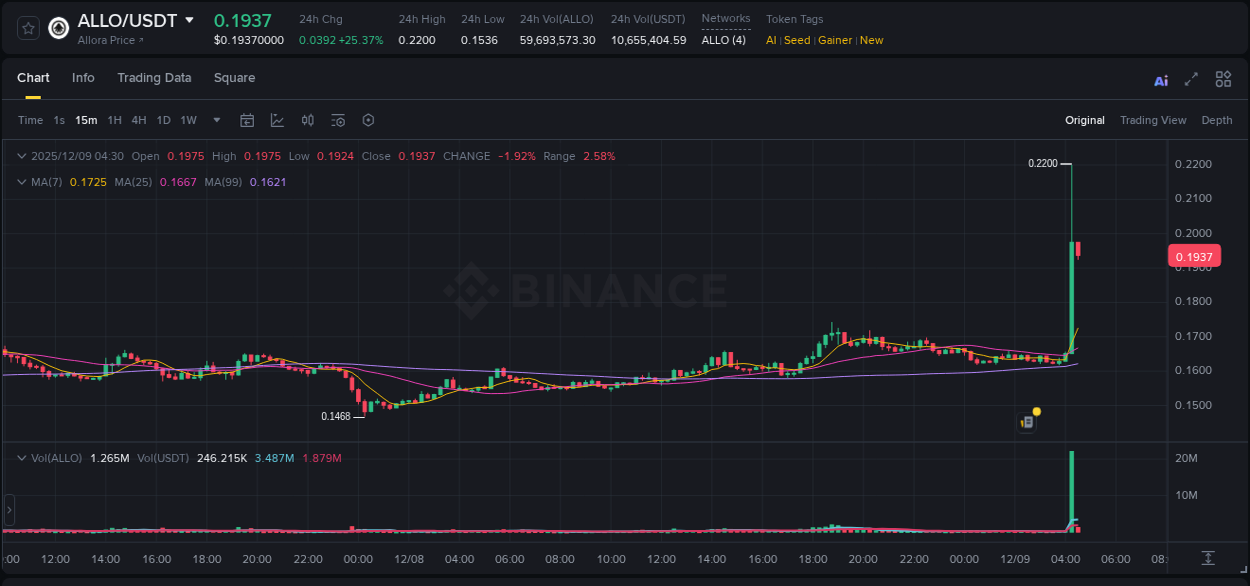Viewport: 1250px width, 586px height.
Task: Collapse the Vol(ALLO) indicator row
Action: pyautogui.click(x=21, y=457)
